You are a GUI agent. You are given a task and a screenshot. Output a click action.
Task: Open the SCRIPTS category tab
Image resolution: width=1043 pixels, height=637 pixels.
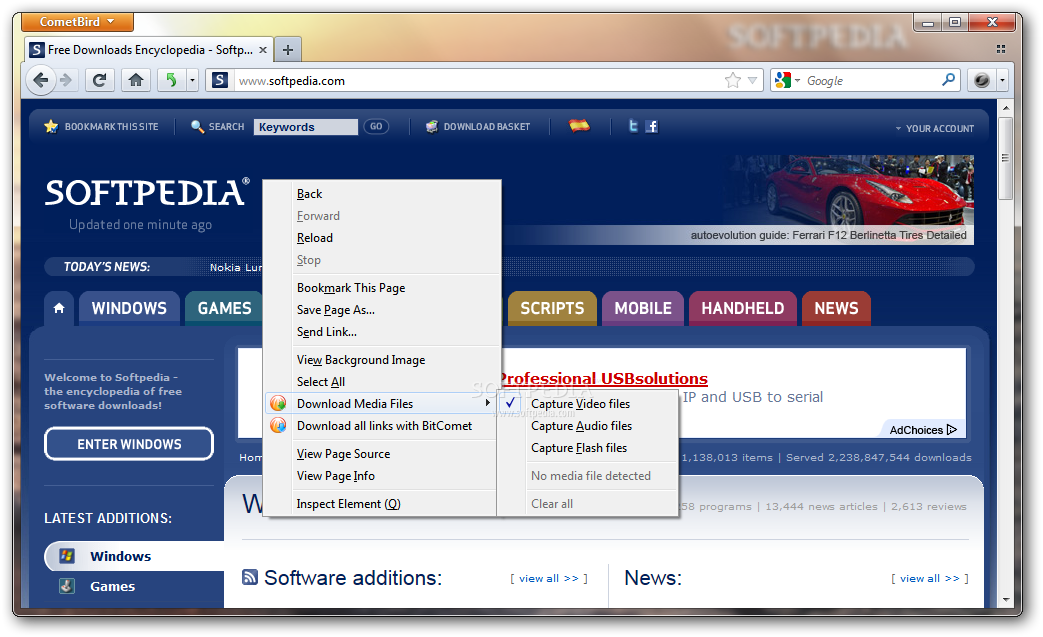coord(552,308)
